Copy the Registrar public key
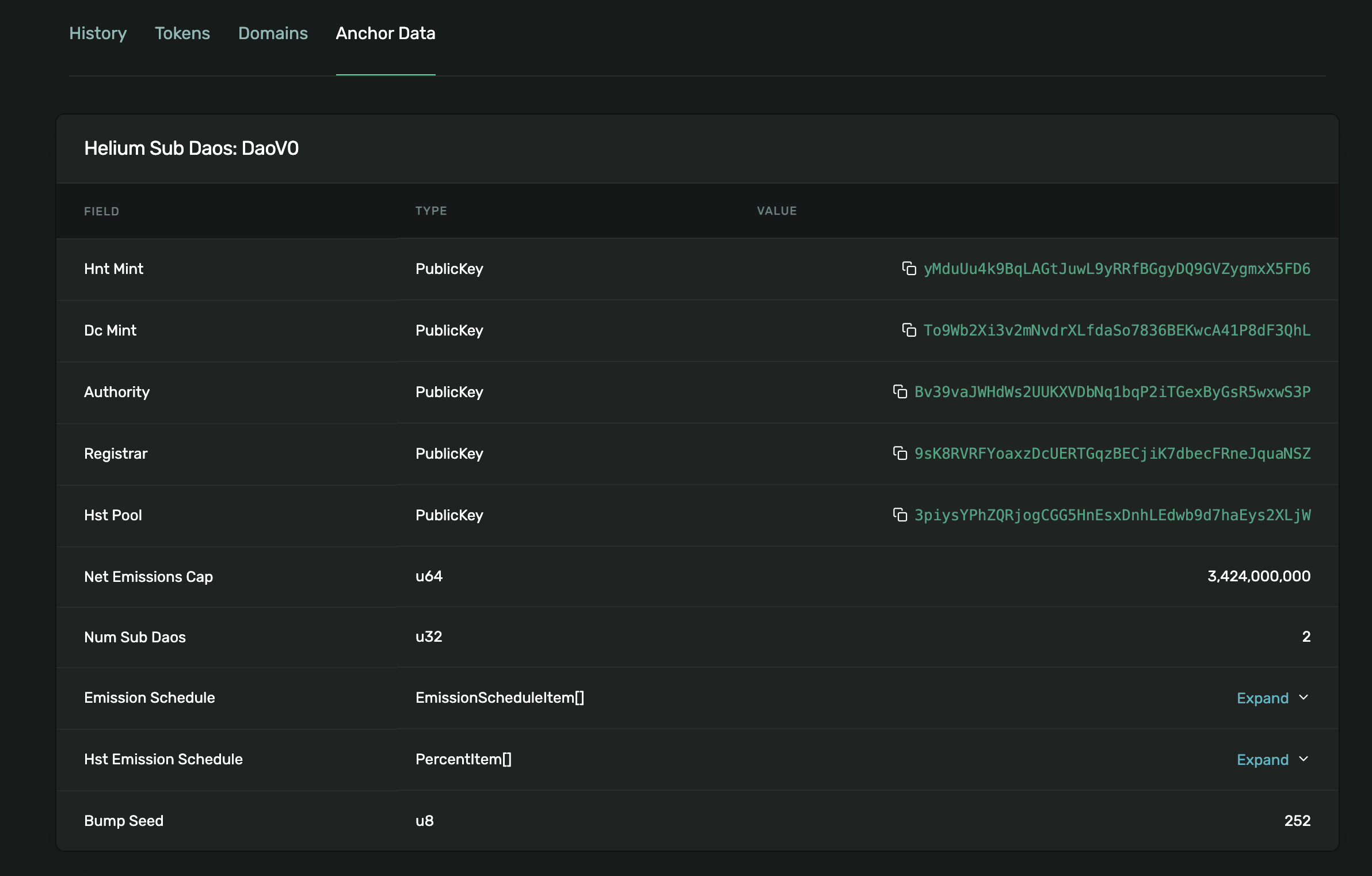This screenshot has height=876, width=1372. coord(901,454)
